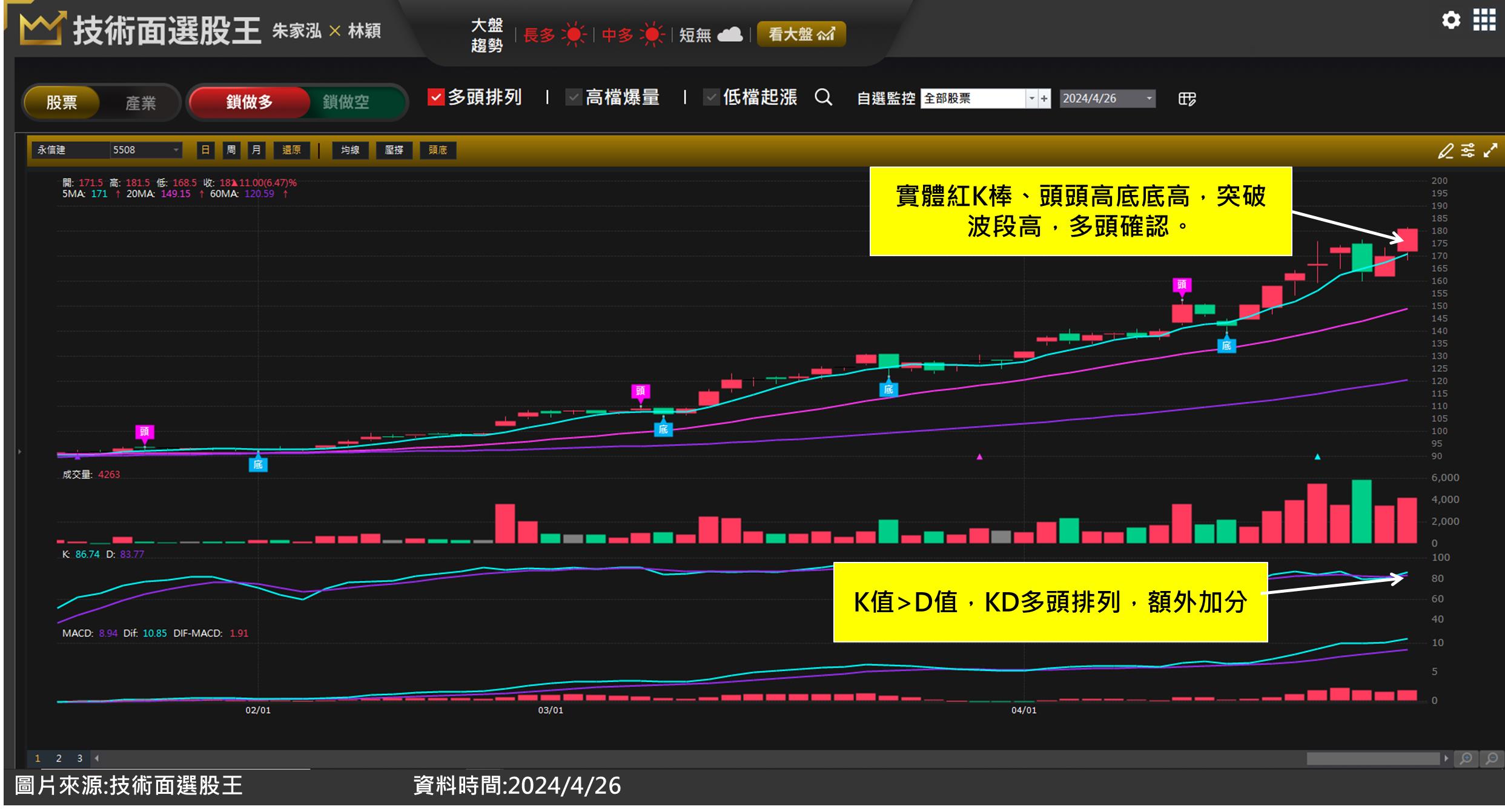Screen dimensions: 1505x812
Task: Click the horizontal chart scrollbar thumb
Action: tap(1372, 758)
